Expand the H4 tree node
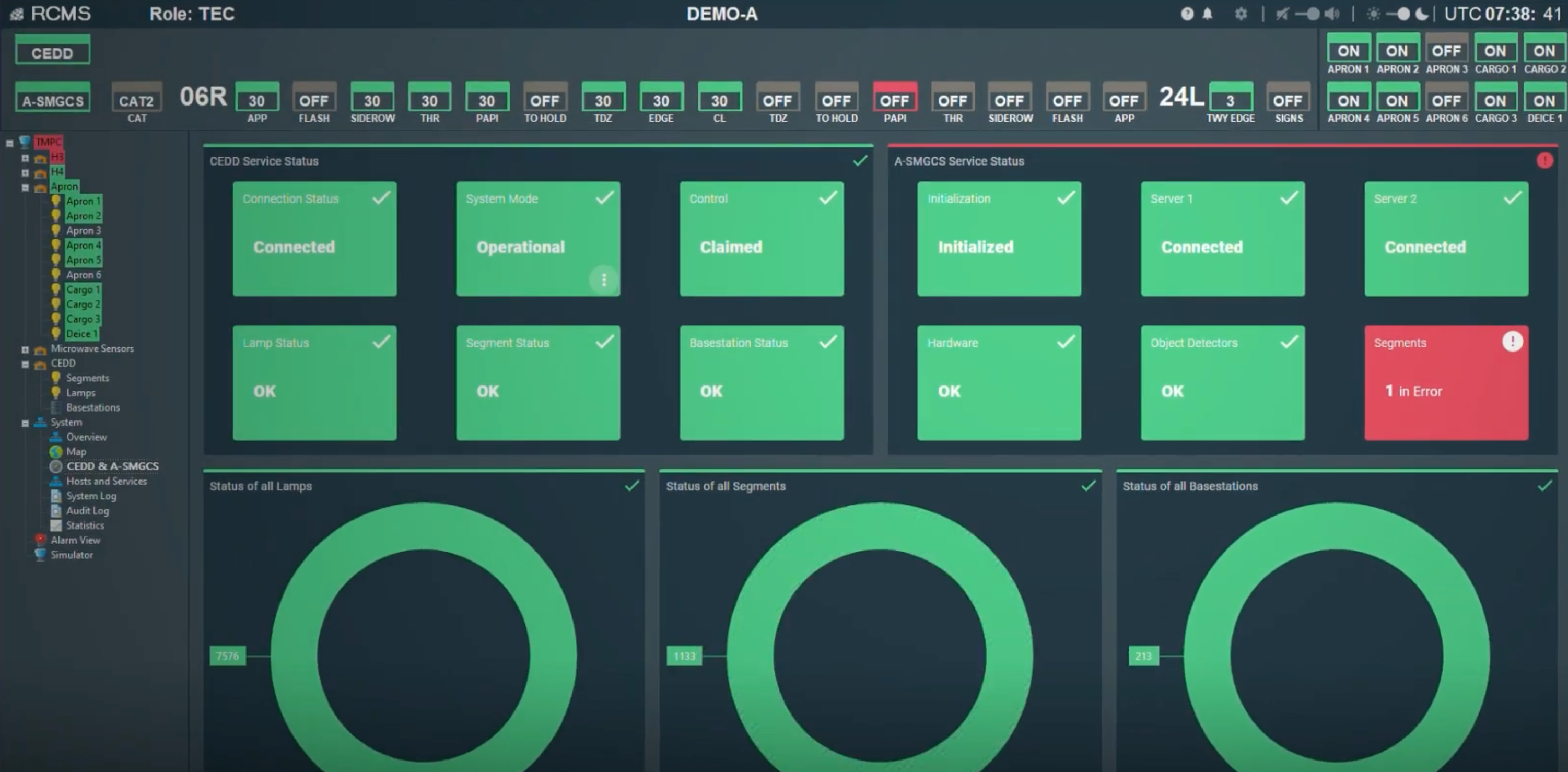 pyautogui.click(x=25, y=172)
